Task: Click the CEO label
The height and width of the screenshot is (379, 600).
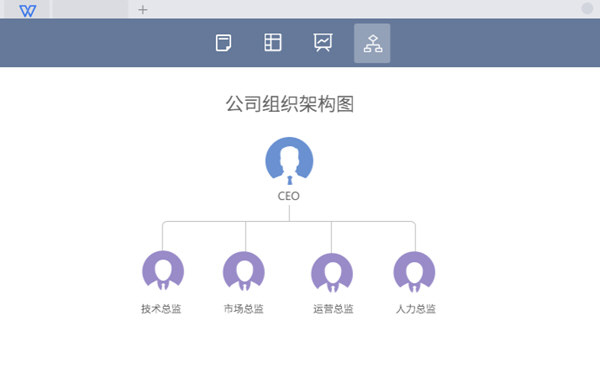Action: point(289,196)
